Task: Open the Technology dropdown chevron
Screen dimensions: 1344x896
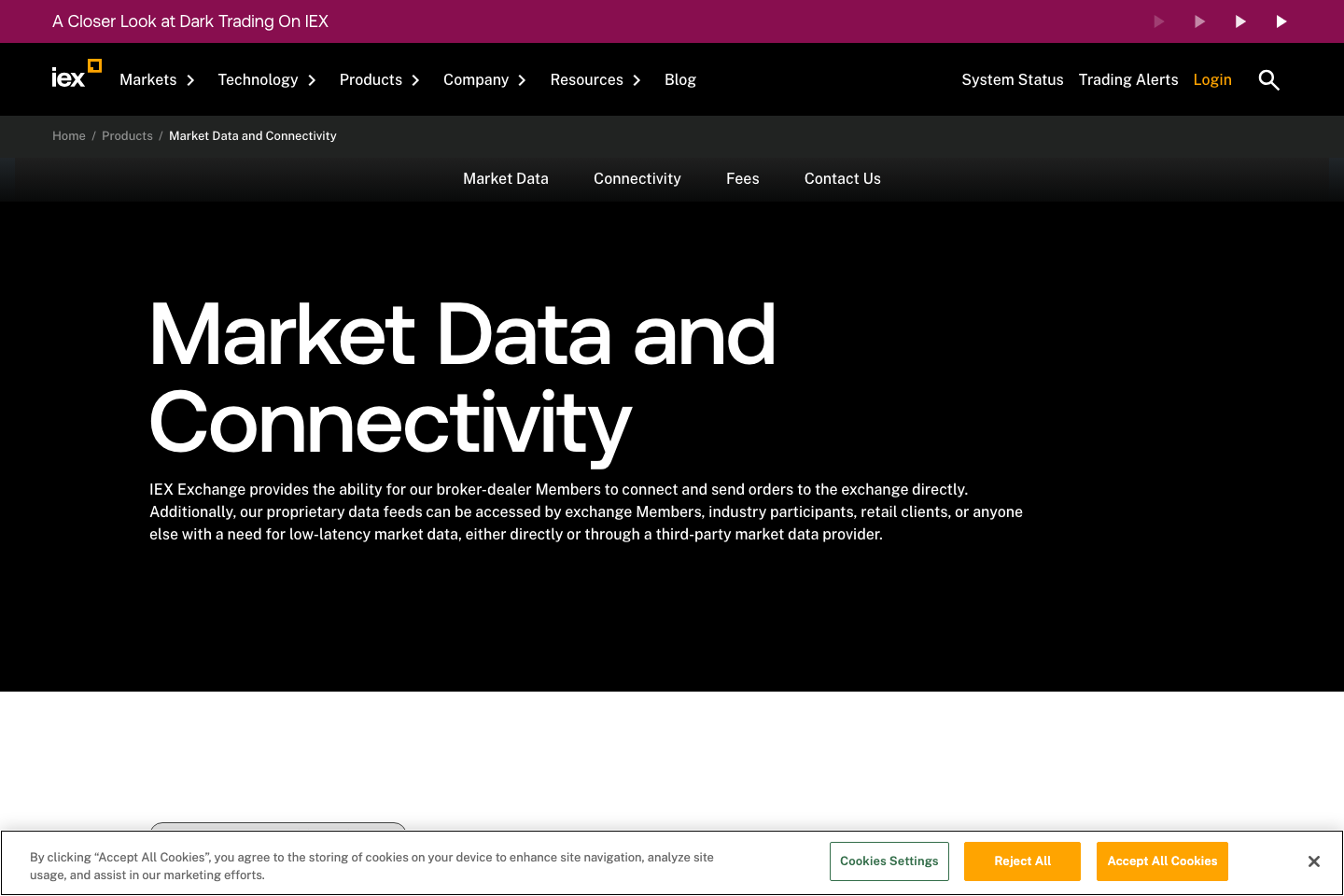Action: pos(312,80)
